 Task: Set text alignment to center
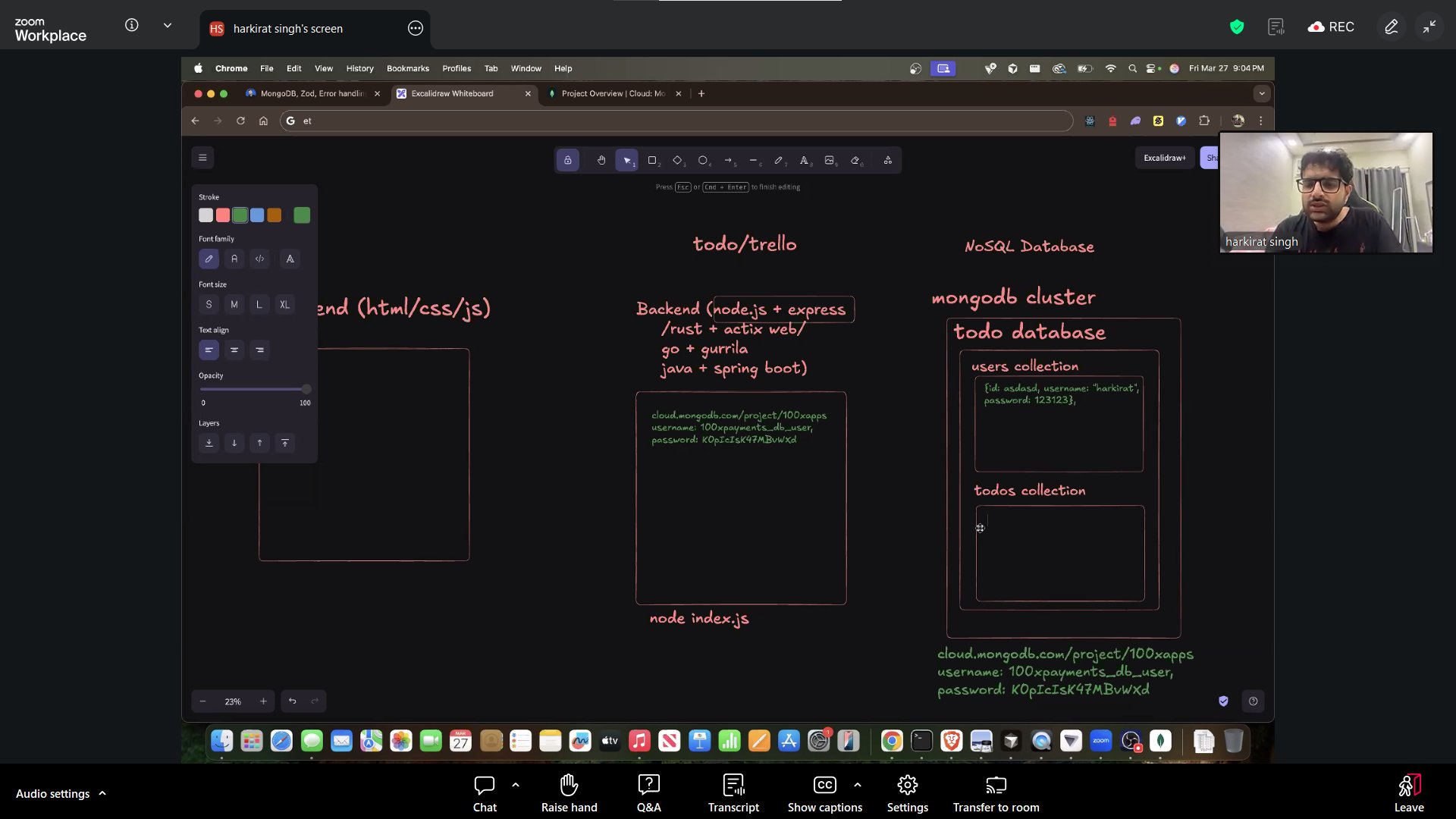234,350
